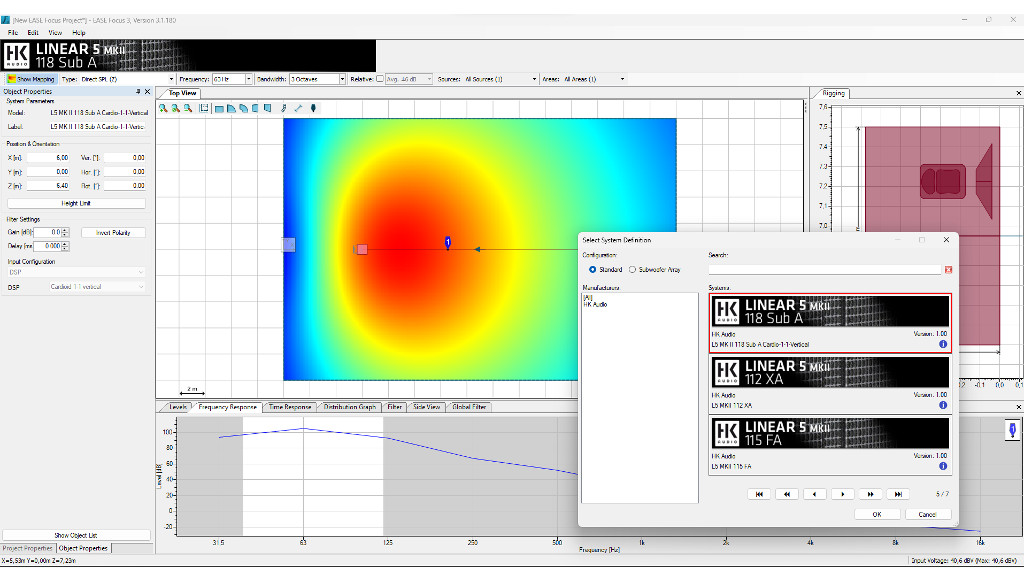Confirm dialog with OK button
This screenshot has height=577, width=1024.
click(876, 514)
